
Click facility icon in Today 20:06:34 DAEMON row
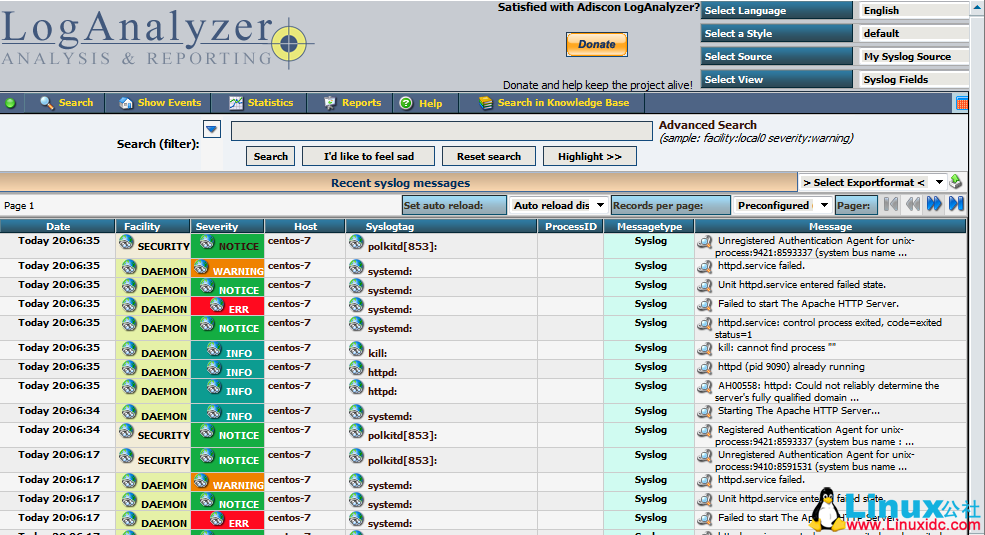(129, 412)
